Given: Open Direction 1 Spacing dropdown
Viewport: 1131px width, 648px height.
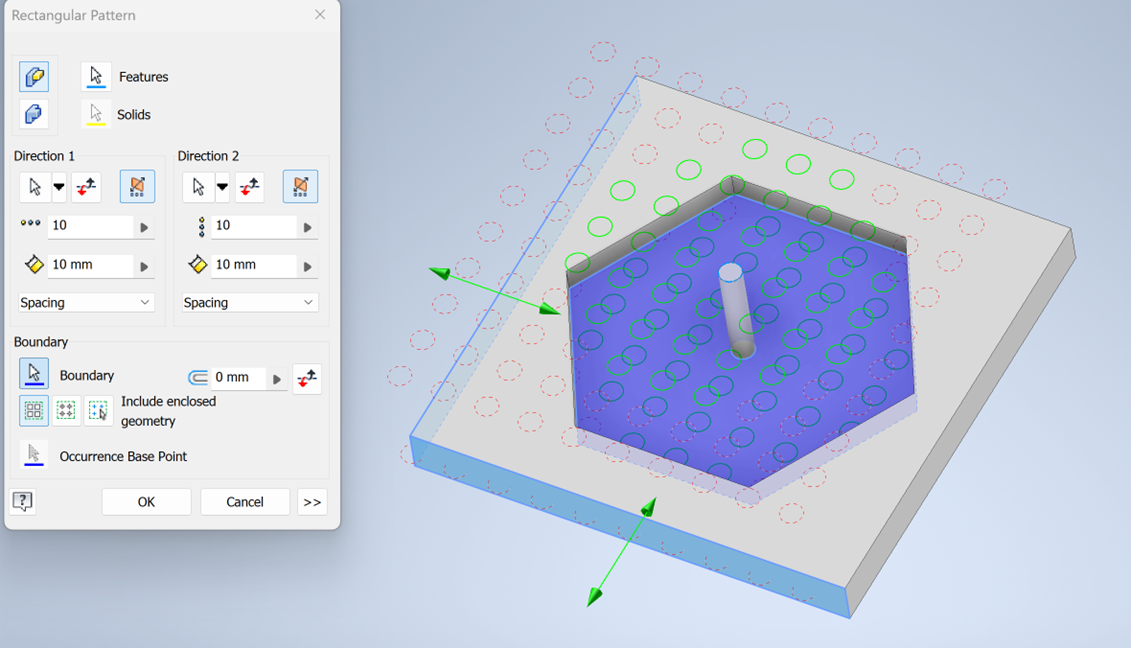Looking at the screenshot, I should [86, 302].
